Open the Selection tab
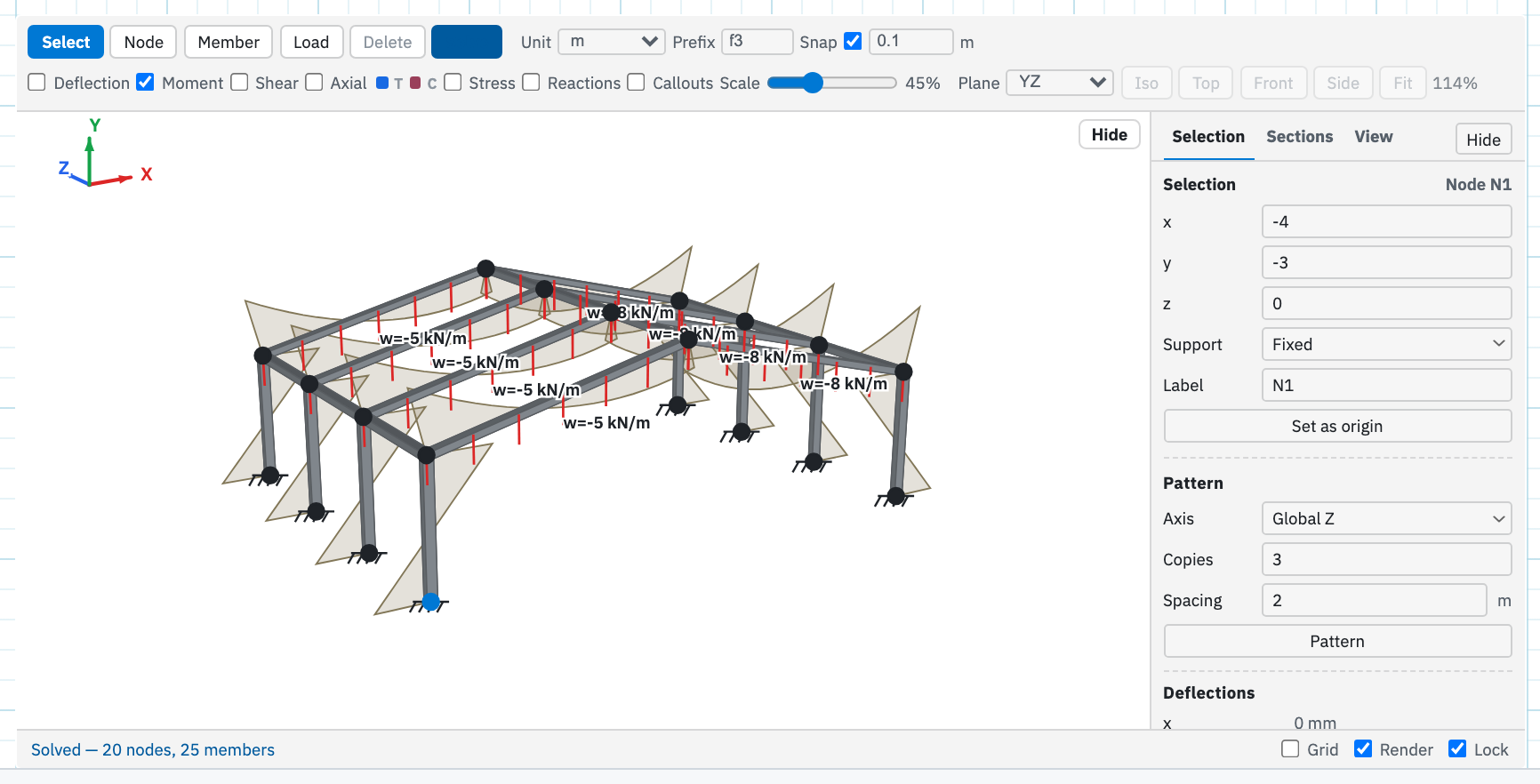Viewport: 1540px width, 784px height. (x=1207, y=137)
